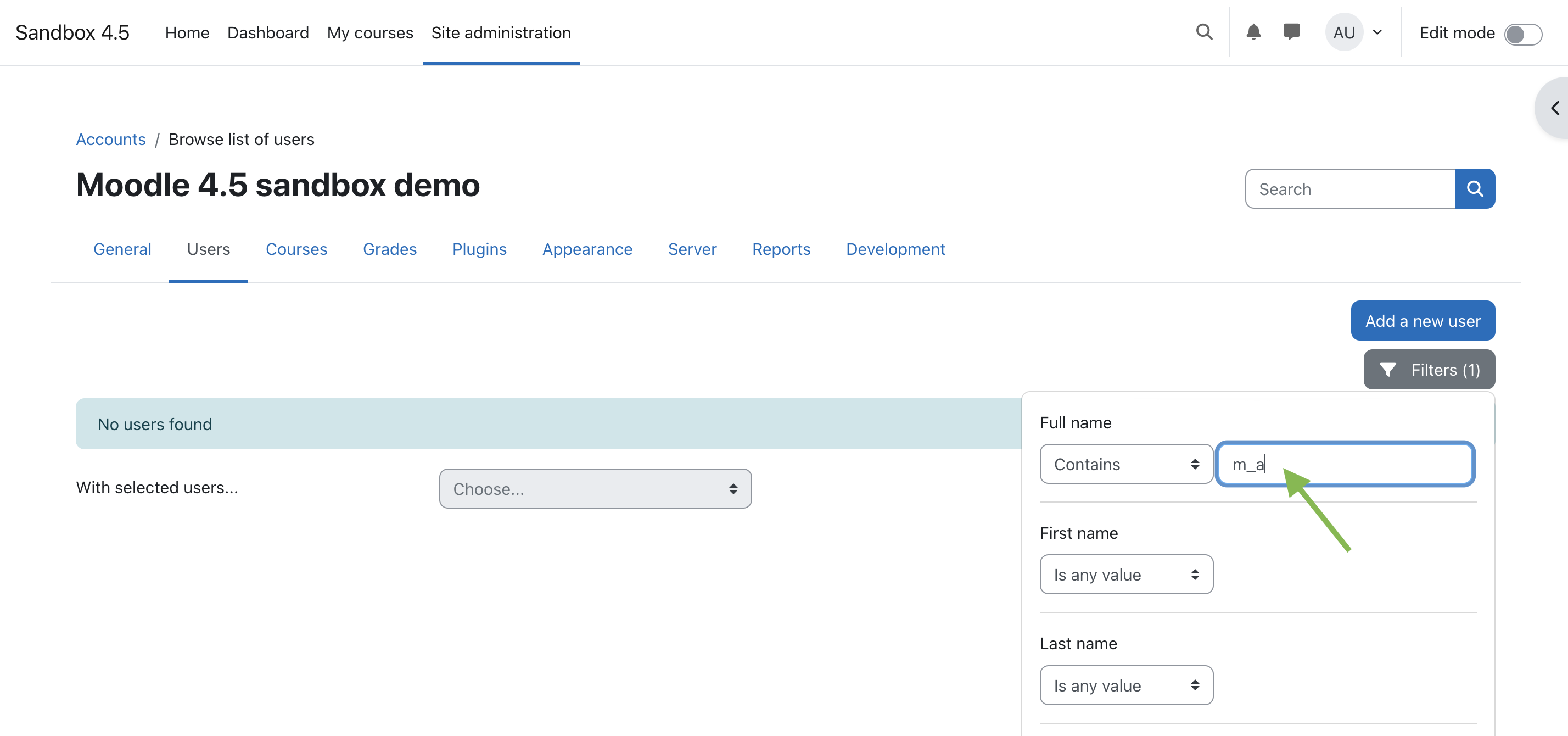Open My courses in the navbar

coord(370,32)
